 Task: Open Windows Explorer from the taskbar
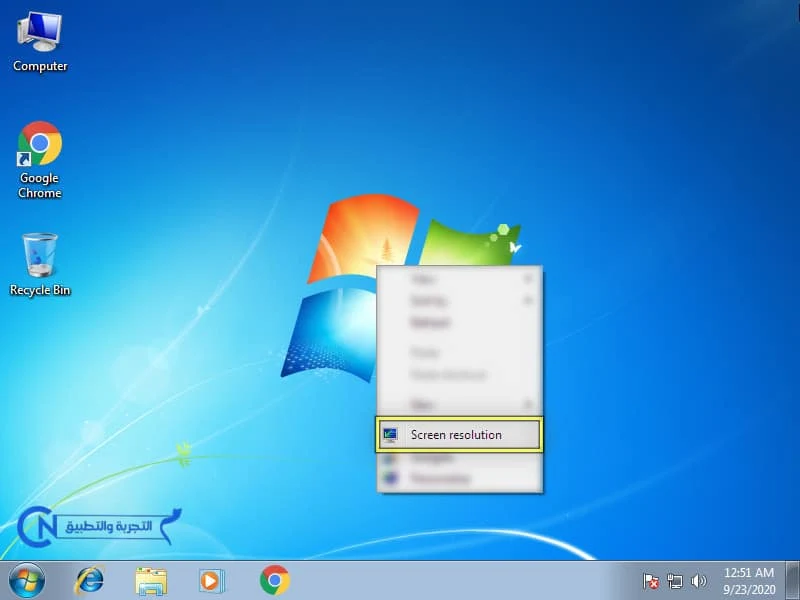click(151, 581)
